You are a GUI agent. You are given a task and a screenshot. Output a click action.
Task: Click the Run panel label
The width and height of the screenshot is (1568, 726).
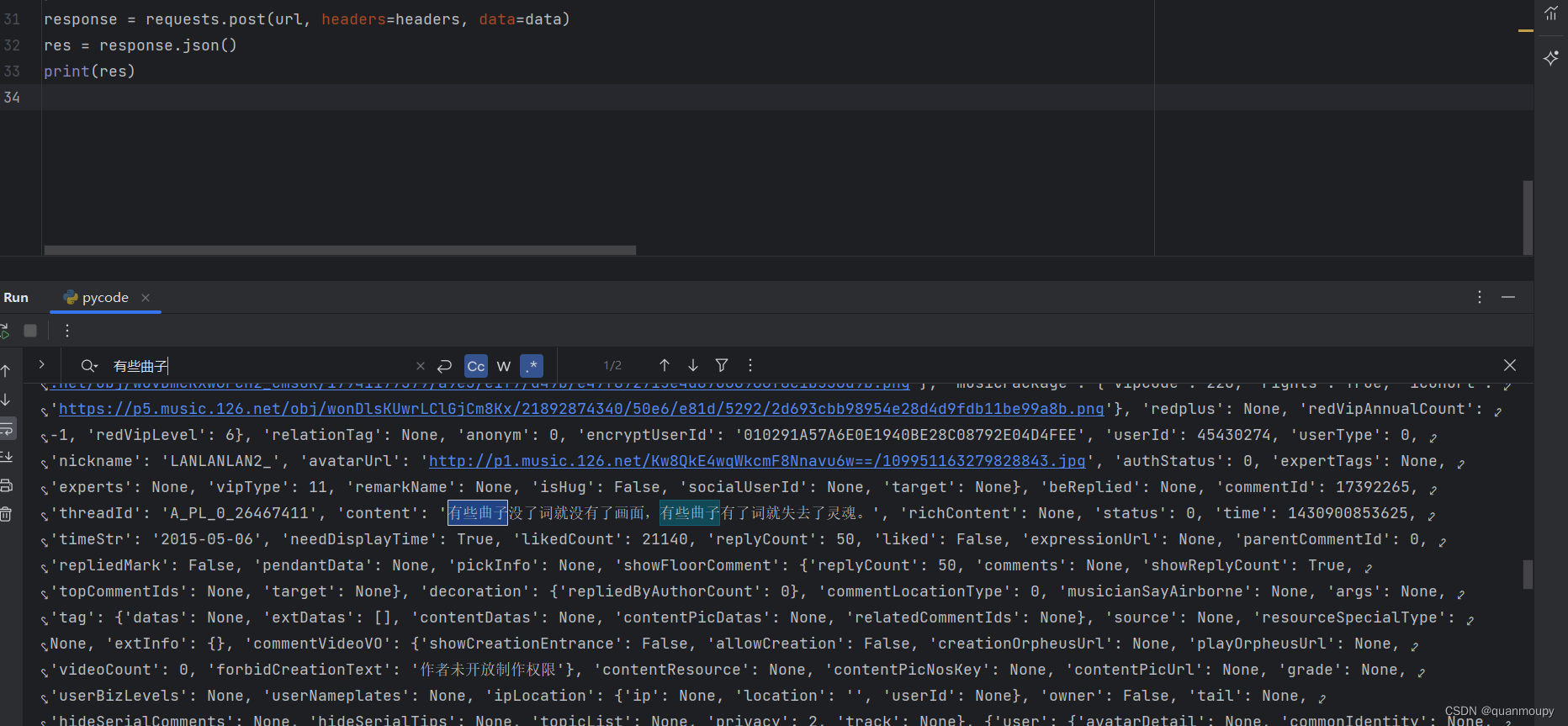tap(16, 298)
